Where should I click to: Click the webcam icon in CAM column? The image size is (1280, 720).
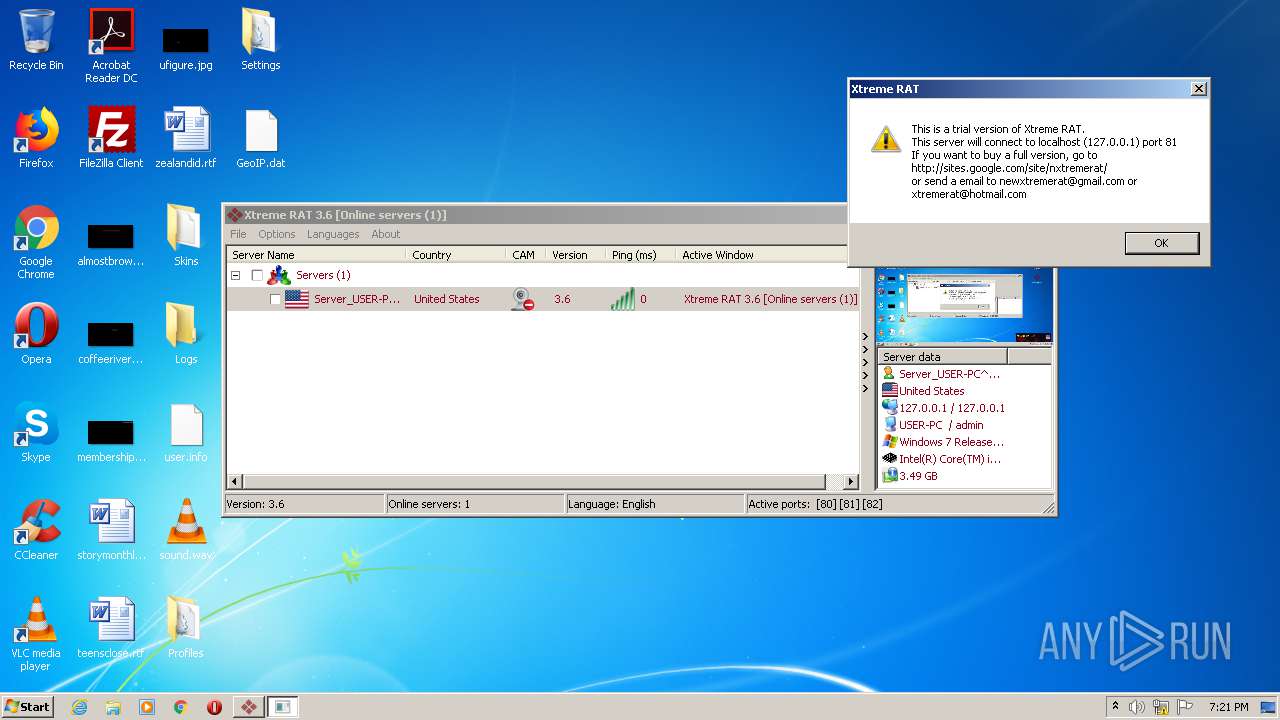[x=522, y=299]
